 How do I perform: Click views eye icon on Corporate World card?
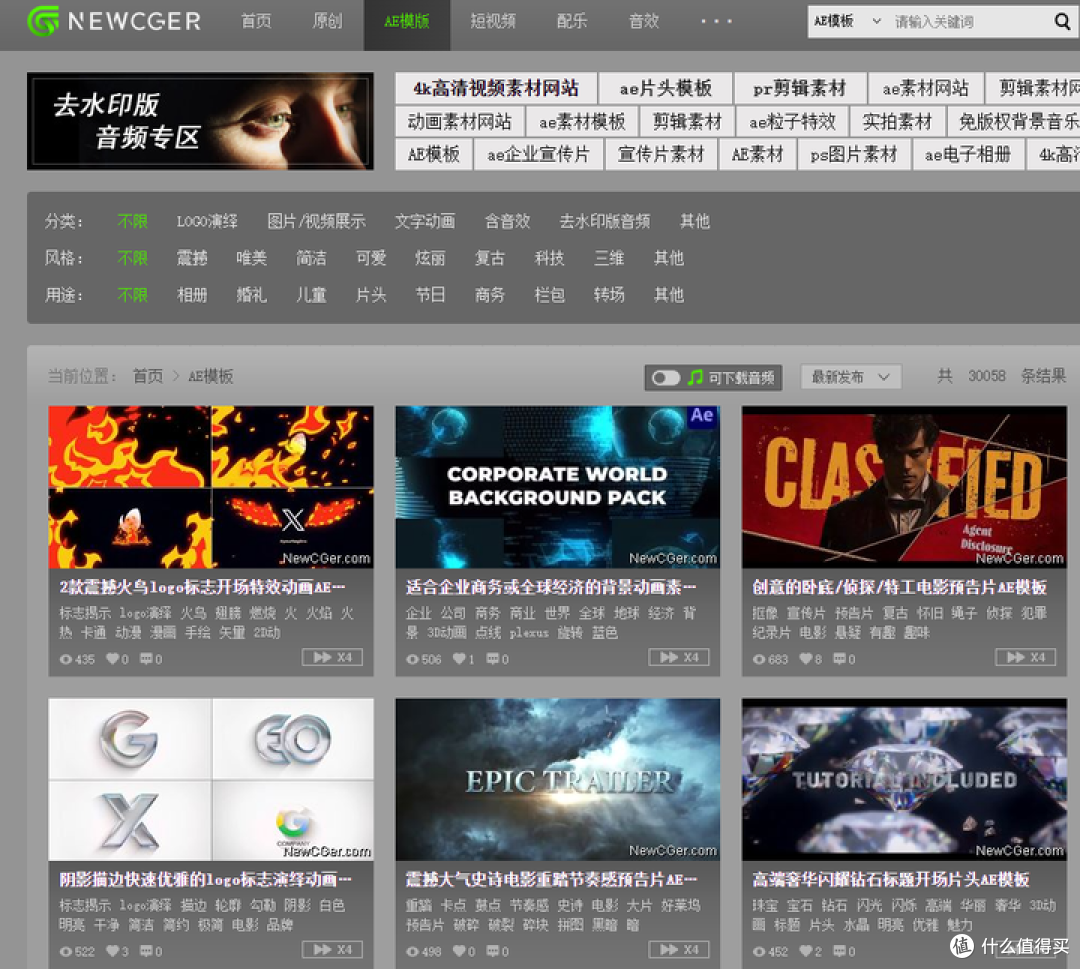click(x=412, y=659)
